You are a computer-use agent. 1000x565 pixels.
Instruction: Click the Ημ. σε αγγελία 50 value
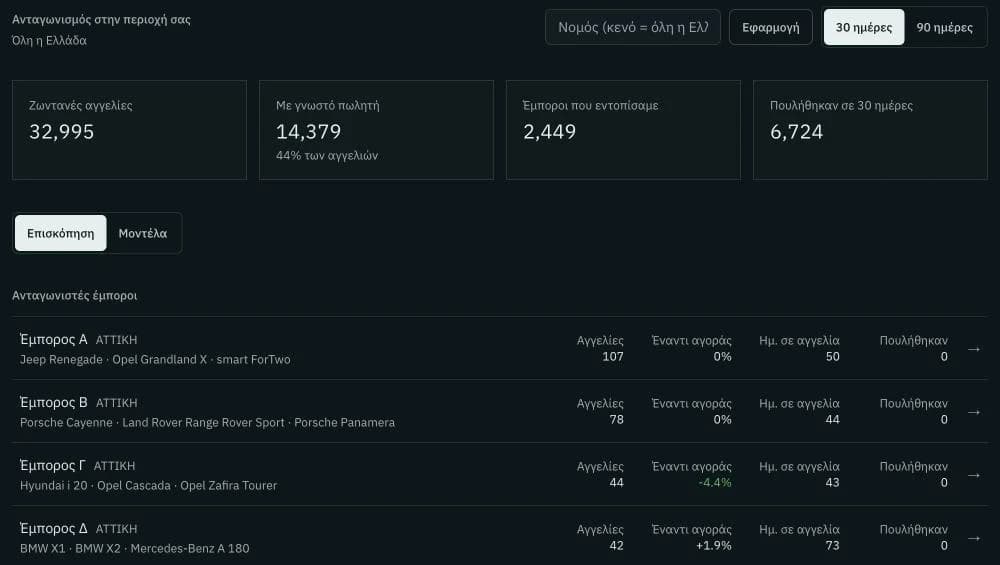coord(833,356)
